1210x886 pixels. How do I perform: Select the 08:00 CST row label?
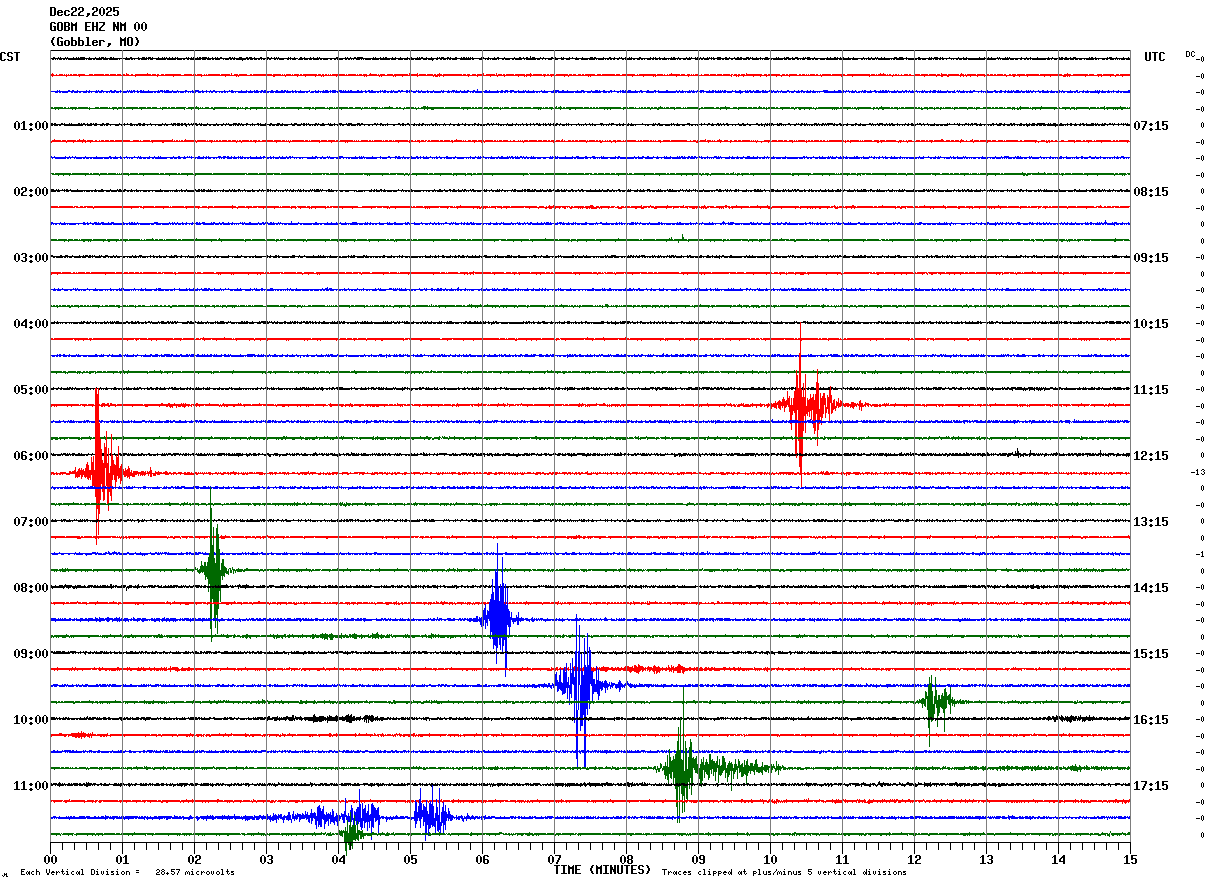click(30, 588)
